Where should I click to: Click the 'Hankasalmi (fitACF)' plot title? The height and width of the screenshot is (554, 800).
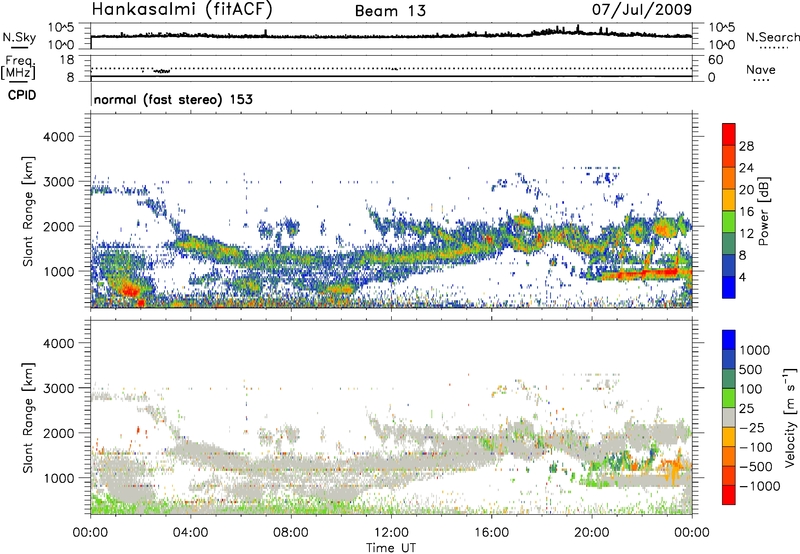tap(182, 9)
